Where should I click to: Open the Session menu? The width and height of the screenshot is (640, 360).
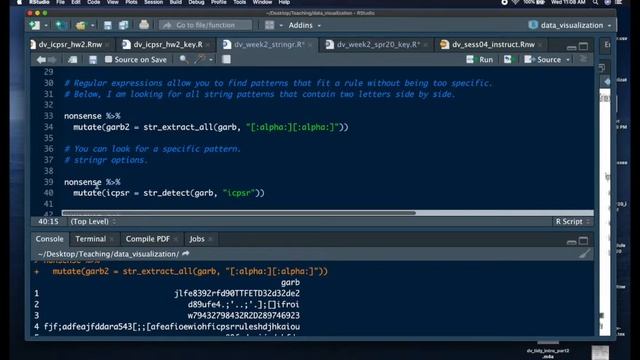point(153,2)
